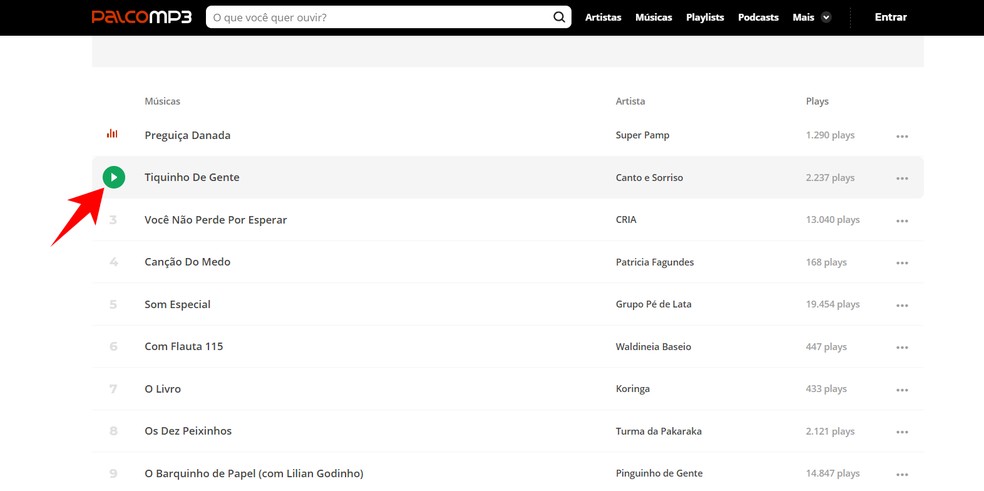
Task: Open Playlists from the top navigation
Action: point(705,17)
